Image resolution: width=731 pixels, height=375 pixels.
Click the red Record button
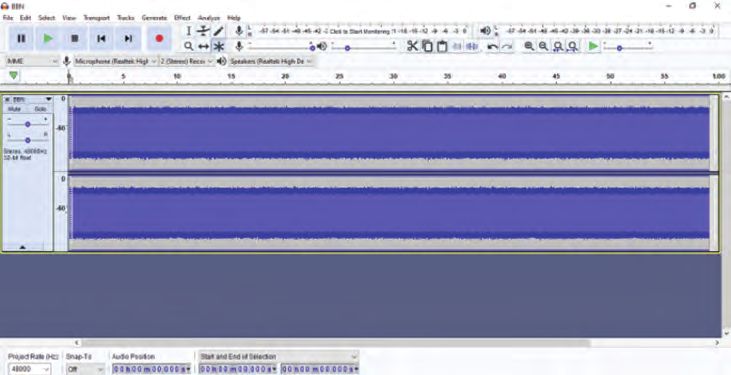(x=159, y=39)
